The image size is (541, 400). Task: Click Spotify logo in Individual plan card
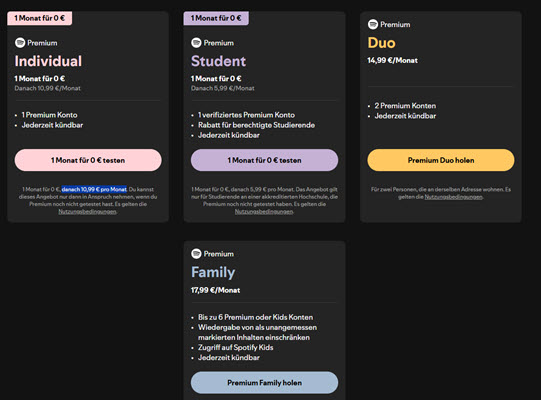click(x=20, y=43)
